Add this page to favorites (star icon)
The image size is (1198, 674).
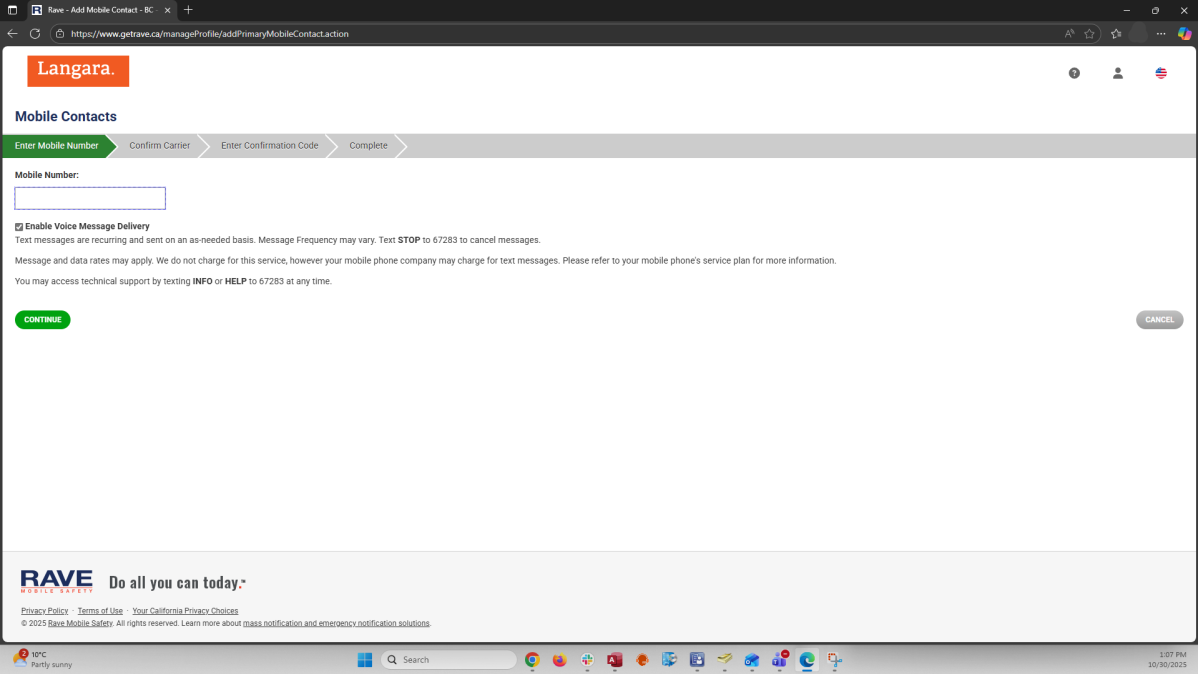(1090, 33)
